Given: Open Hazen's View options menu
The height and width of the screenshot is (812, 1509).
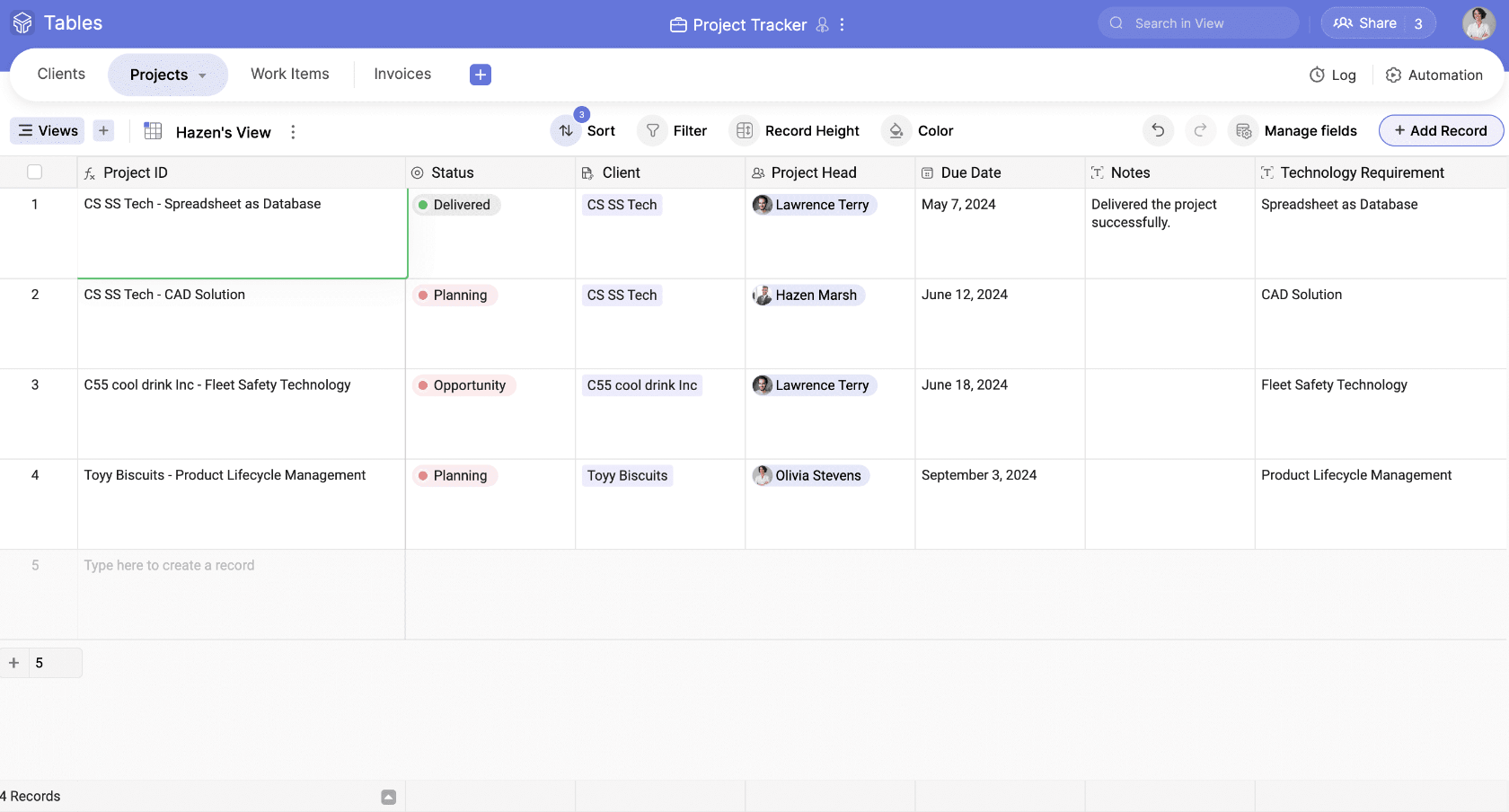Looking at the screenshot, I should point(293,132).
